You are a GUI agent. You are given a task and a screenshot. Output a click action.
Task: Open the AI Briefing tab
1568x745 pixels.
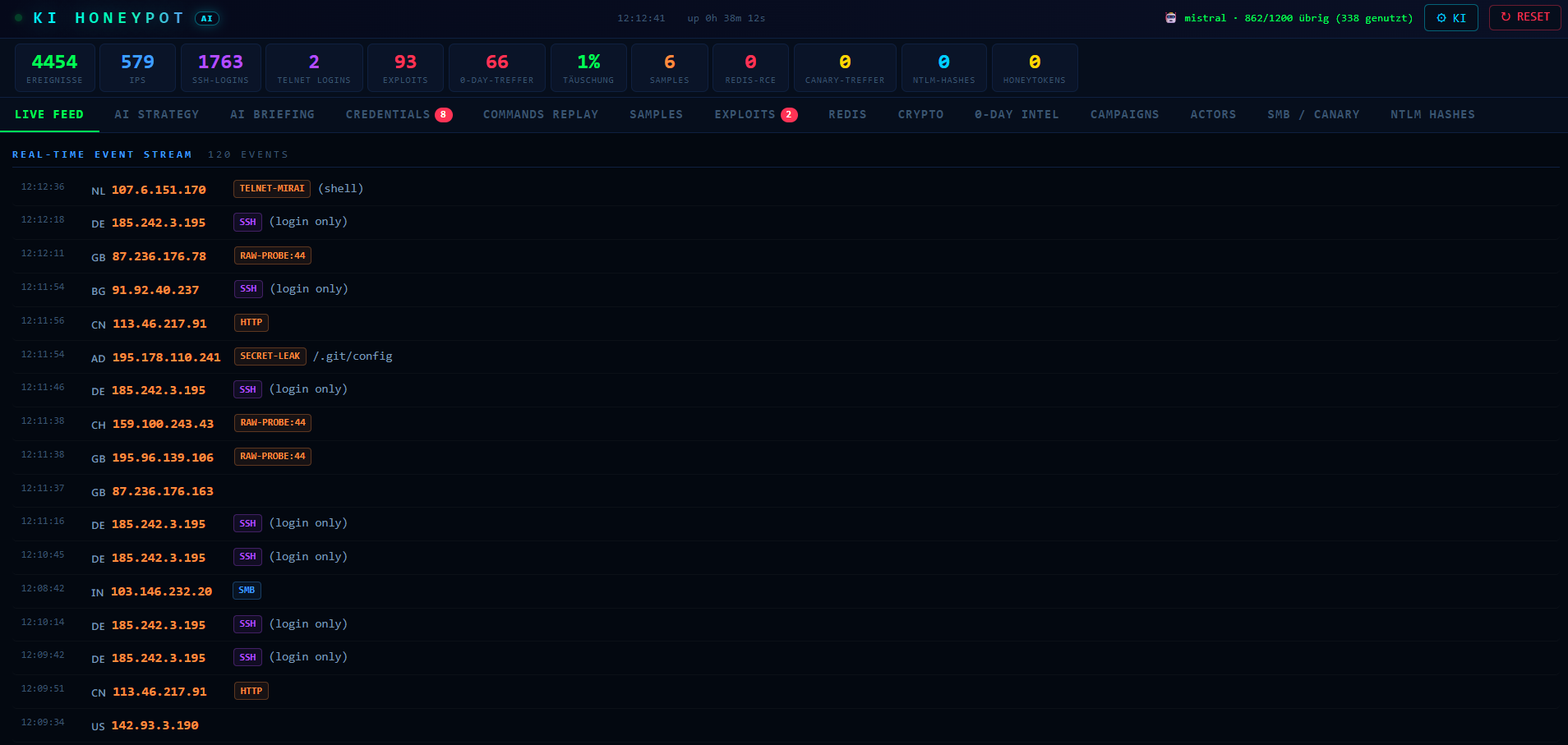273,114
